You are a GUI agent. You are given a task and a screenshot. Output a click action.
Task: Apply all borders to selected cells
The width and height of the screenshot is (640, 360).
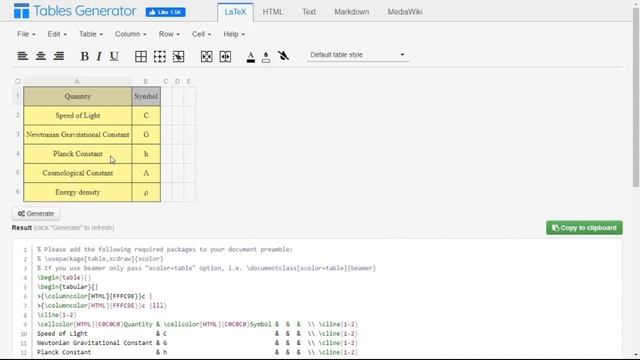[x=141, y=56]
